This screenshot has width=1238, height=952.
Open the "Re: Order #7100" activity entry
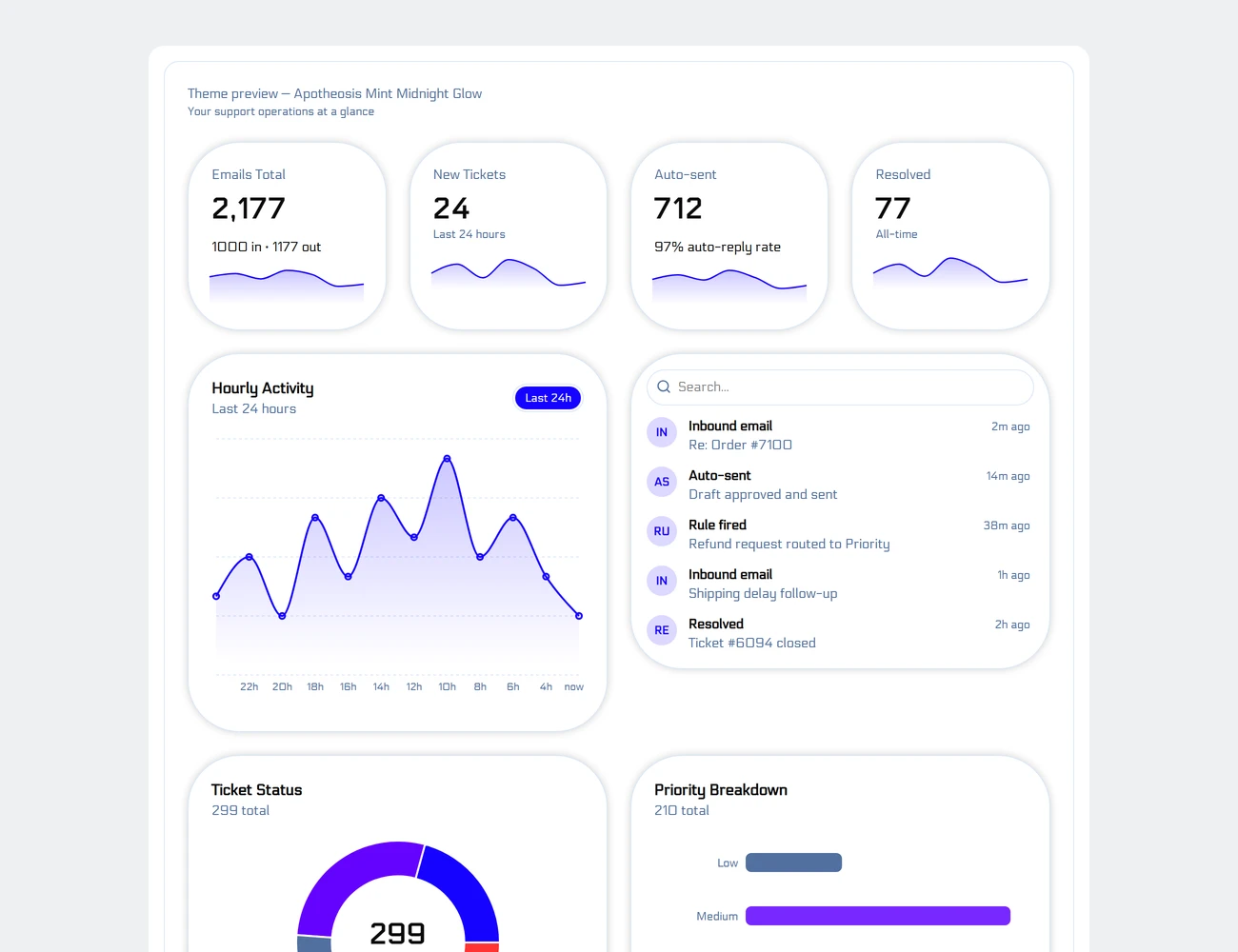click(740, 445)
